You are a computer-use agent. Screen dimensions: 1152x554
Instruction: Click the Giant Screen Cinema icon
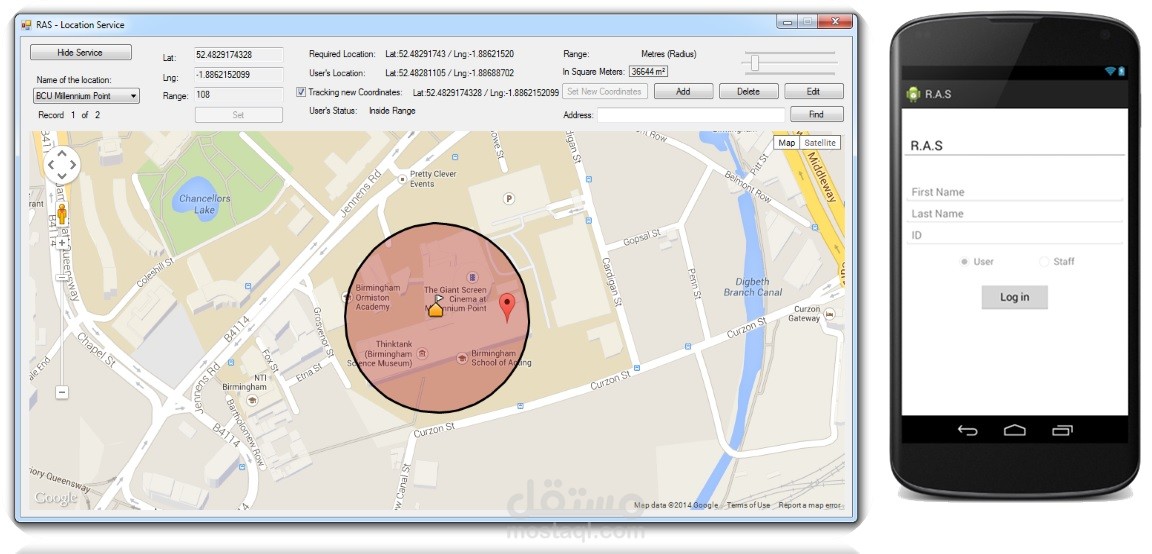(x=472, y=277)
